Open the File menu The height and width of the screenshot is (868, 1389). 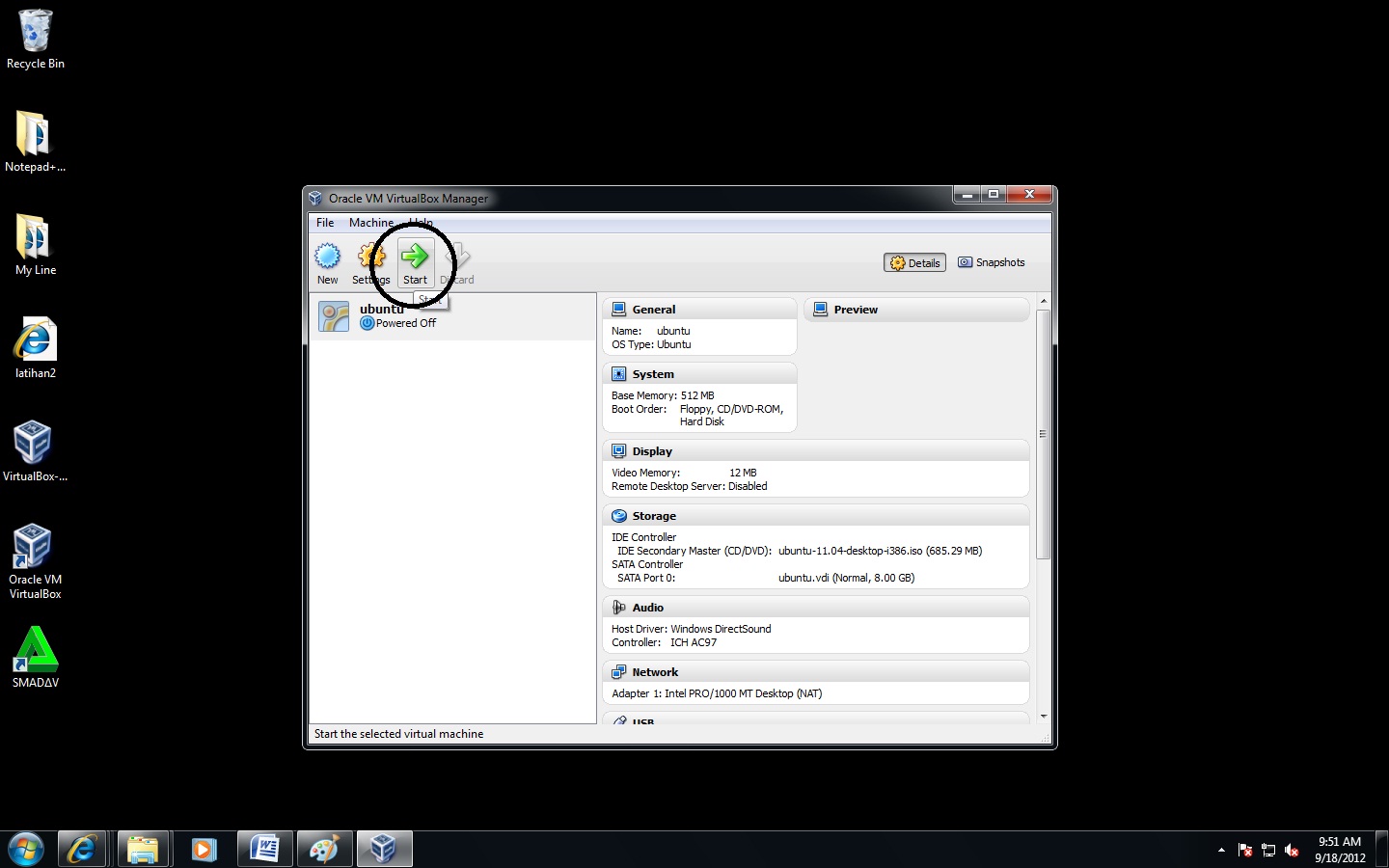click(x=325, y=223)
